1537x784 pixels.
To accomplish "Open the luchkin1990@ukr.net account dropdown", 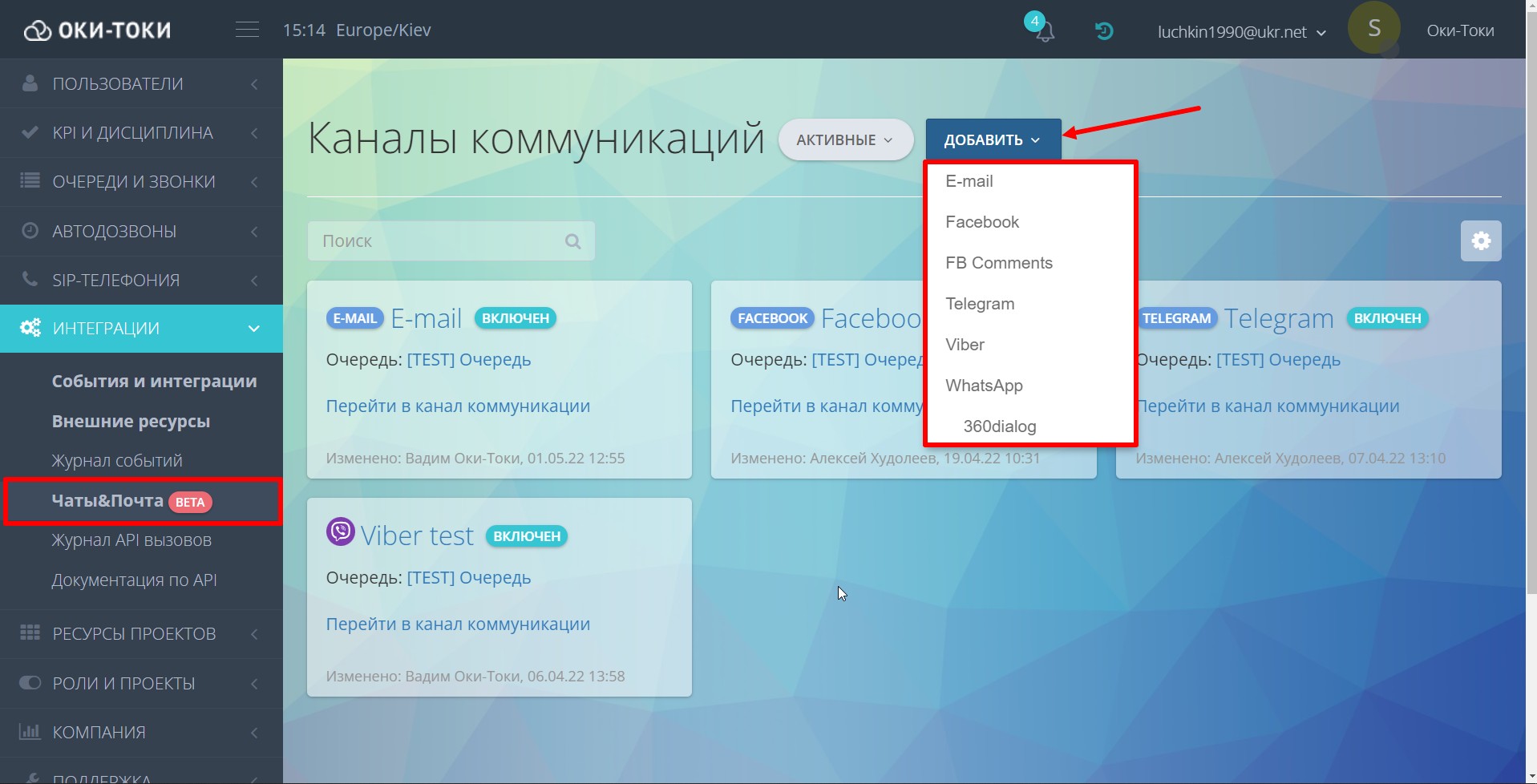I will (1241, 32).
